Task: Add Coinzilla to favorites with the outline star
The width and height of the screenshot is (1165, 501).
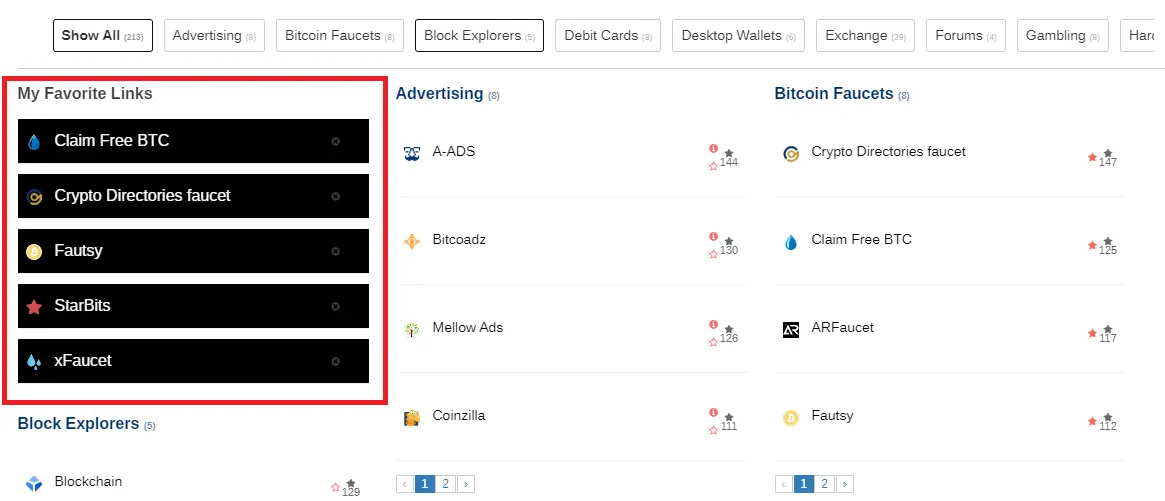Action: pyautogui.click(x=713, y=430)
